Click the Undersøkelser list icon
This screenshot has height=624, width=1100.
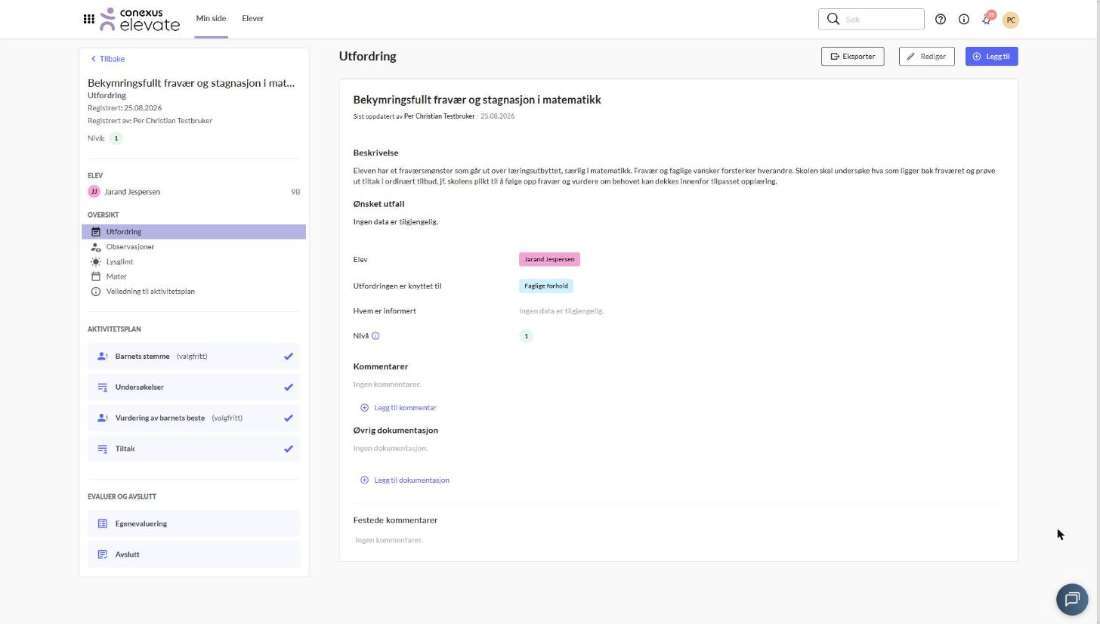click(102, 387)
